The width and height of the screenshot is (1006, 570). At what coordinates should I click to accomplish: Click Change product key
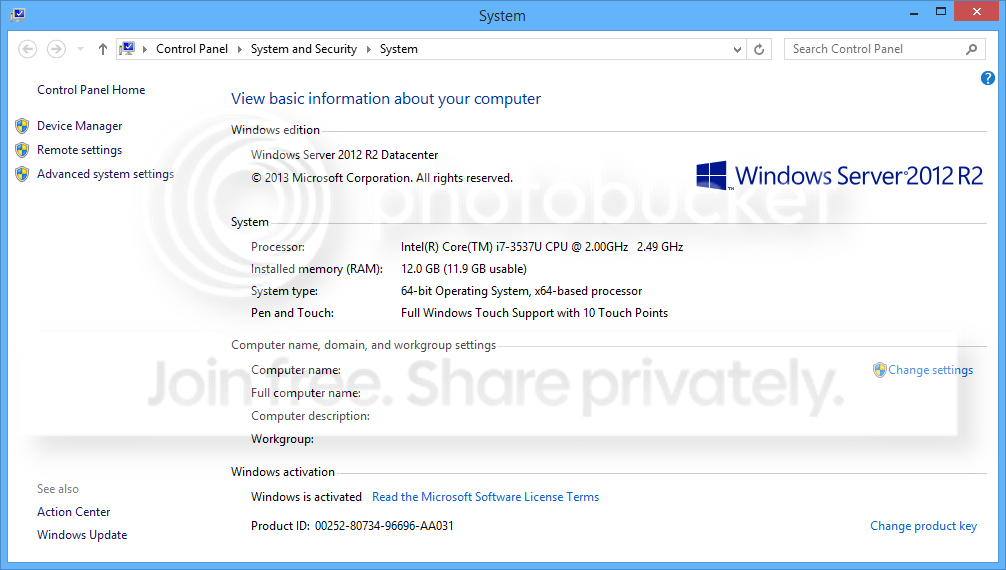point(923,526)
